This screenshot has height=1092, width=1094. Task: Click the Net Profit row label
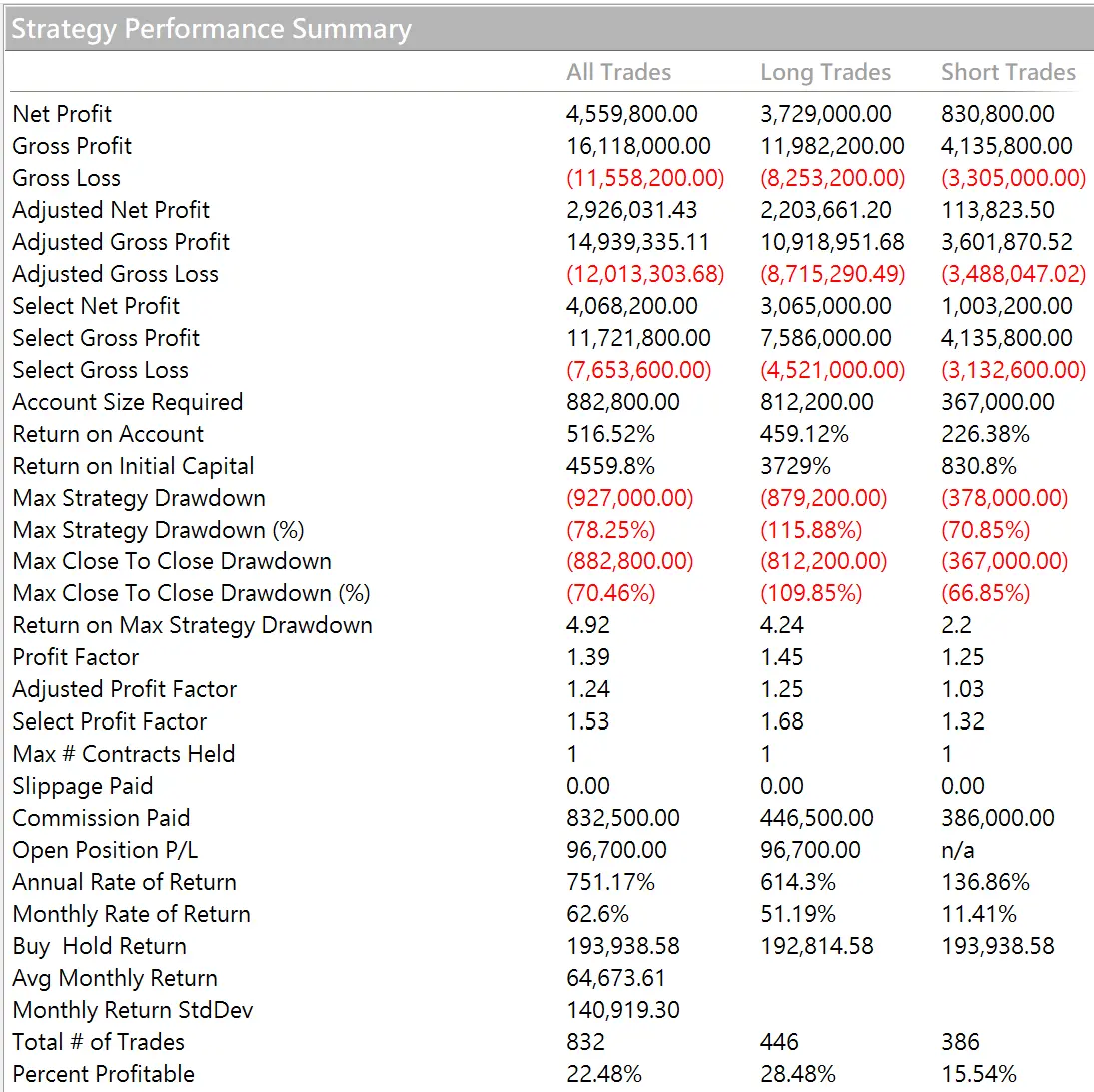(x=62, y=114)
